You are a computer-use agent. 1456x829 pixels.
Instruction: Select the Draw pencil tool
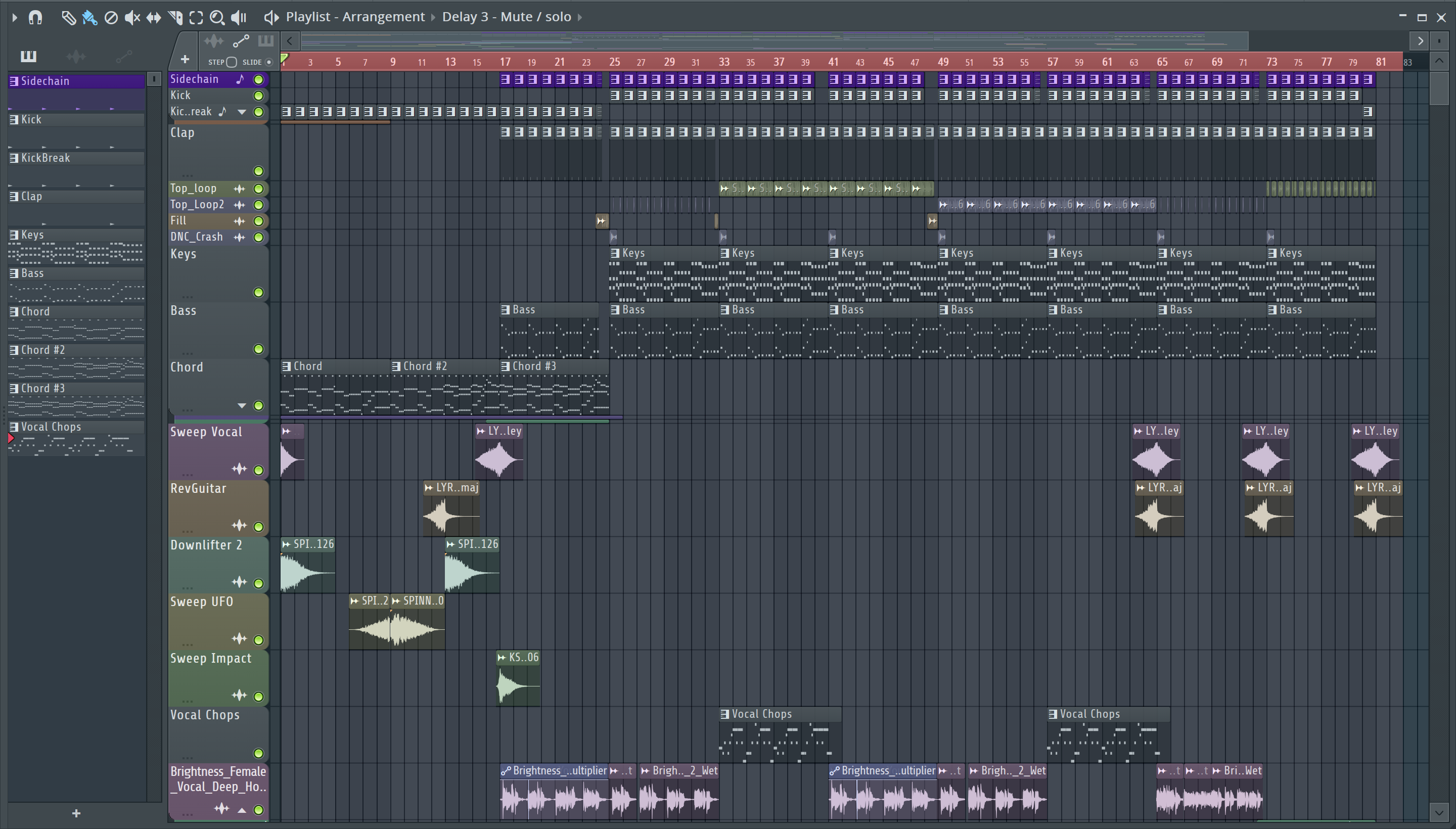68,18
